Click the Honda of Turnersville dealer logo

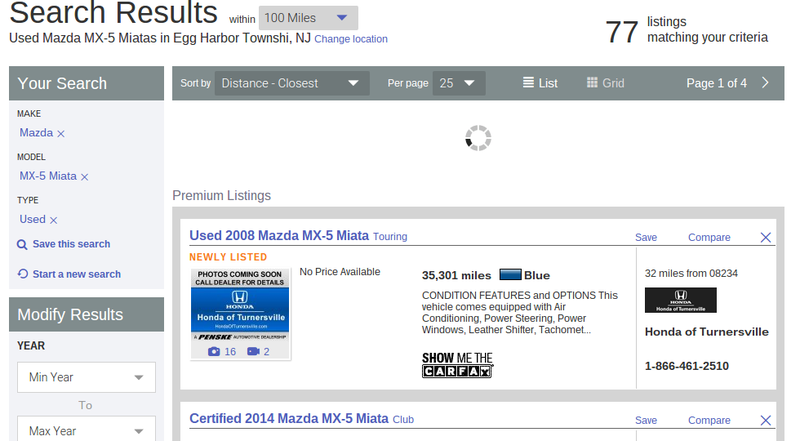coord(681,300)
